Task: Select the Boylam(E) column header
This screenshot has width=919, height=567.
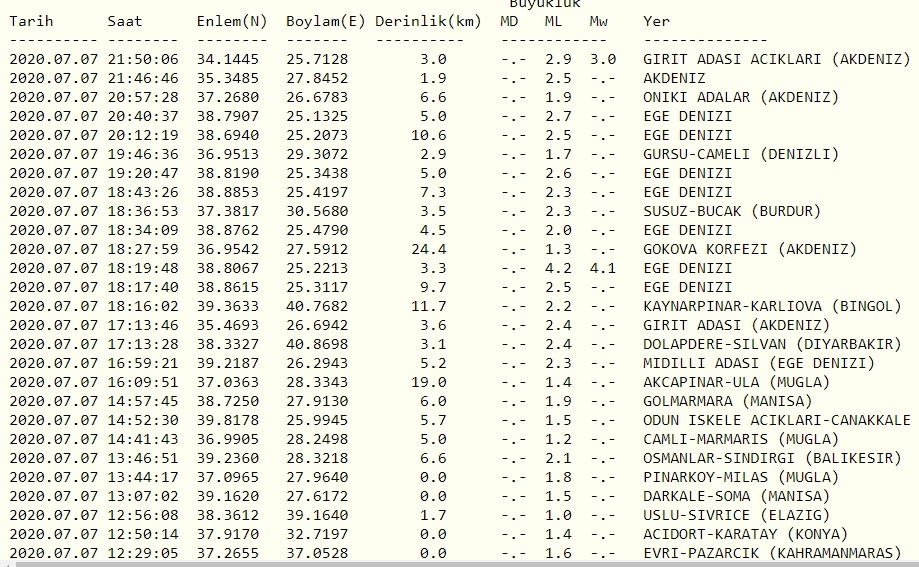Action: (x=326, y=21)
